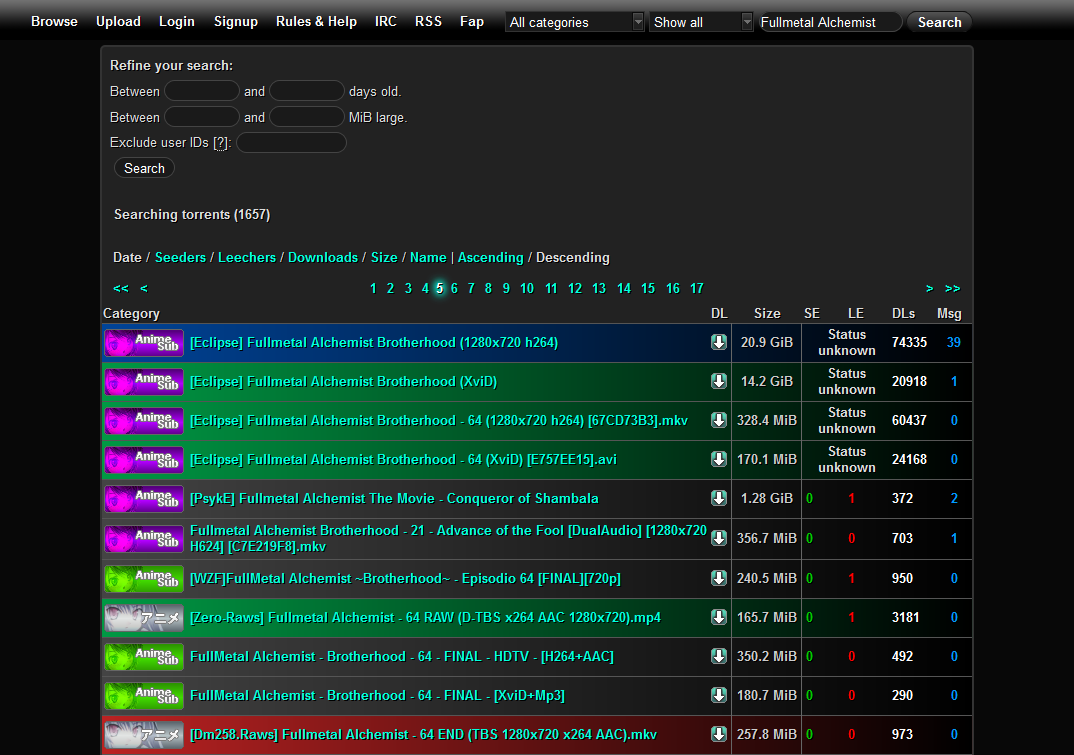Sort results by Name
1074x755 pixels.
point(428,258)
